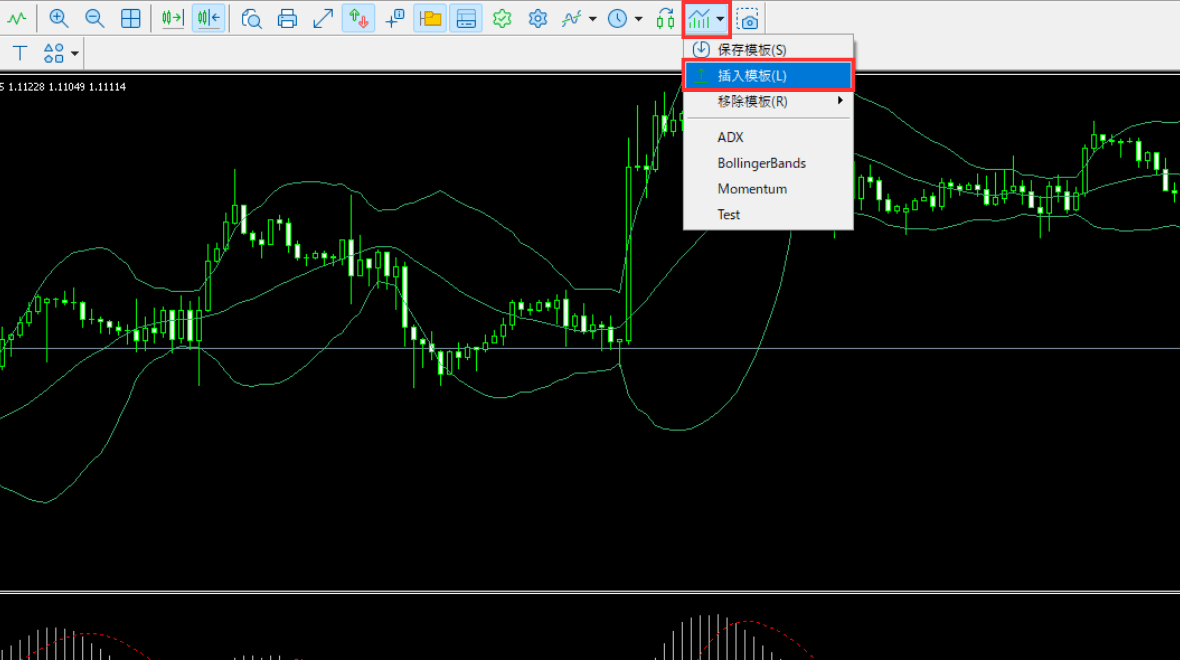Expand the indicators dropdown arrow
Screen dimensions: 1180x660
point(593,18)
